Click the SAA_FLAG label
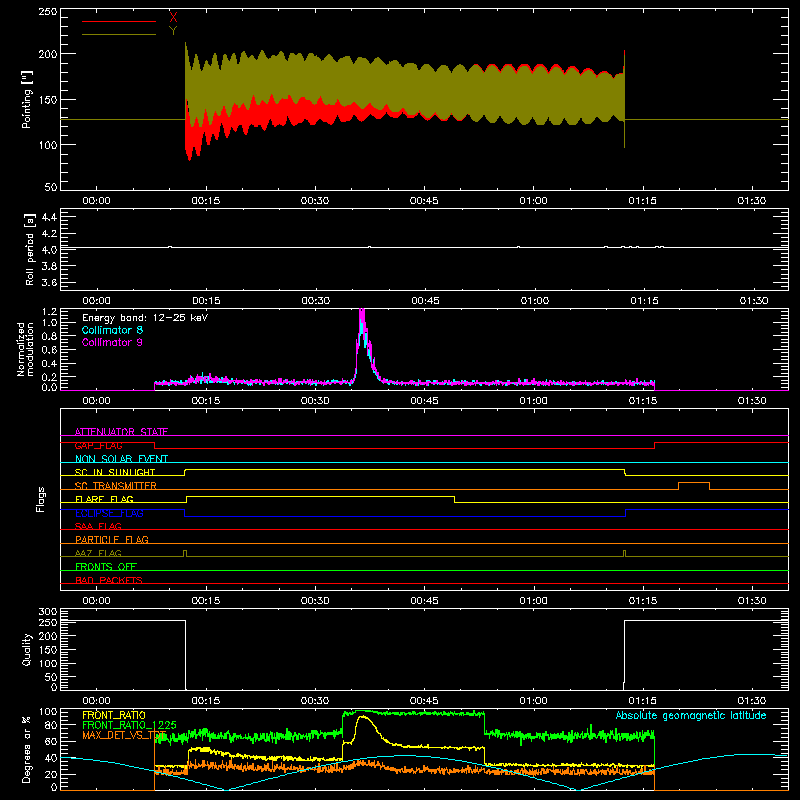This screenshot has width=800, height=800. pyautogui.click(x=98, y=526)
